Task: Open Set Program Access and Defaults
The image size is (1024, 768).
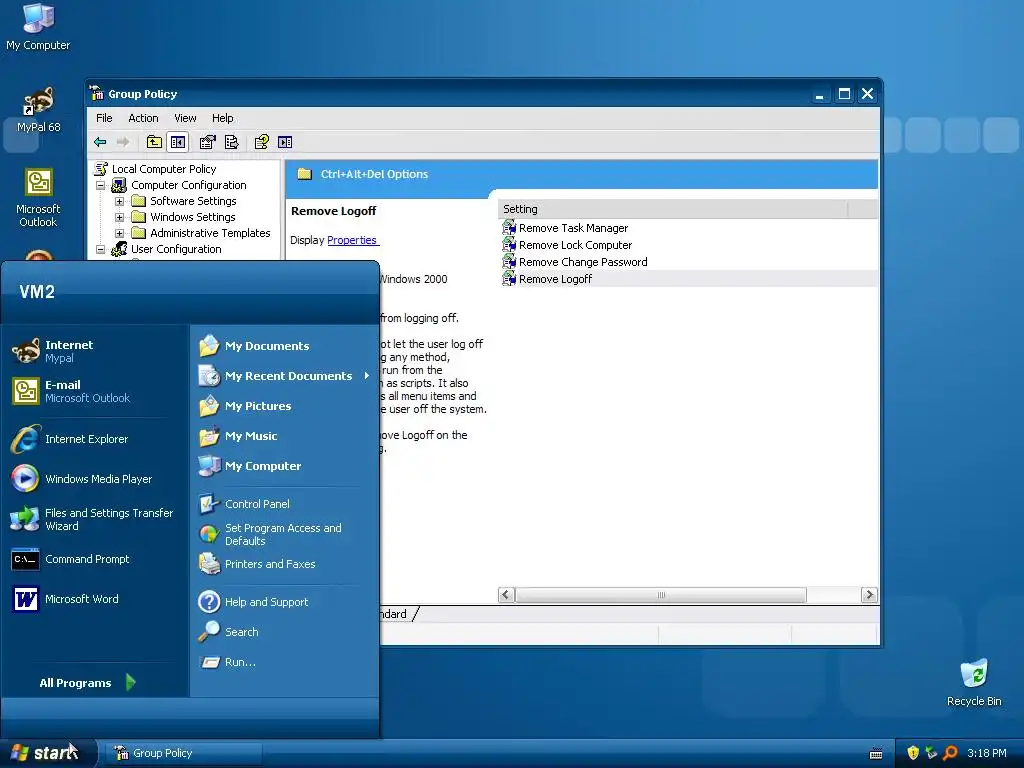Action: [x=270, y=534]
